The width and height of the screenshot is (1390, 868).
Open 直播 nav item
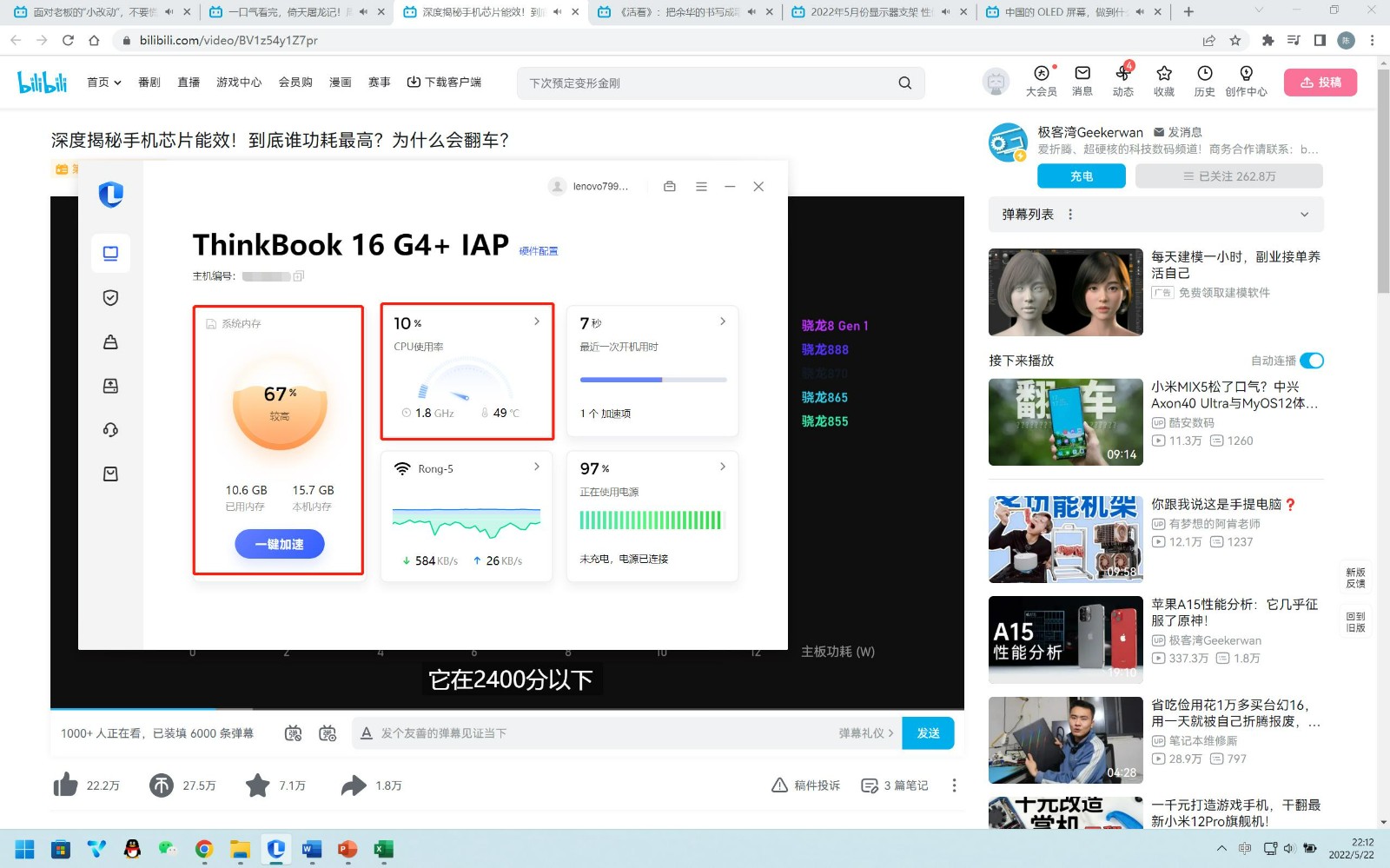189,83
